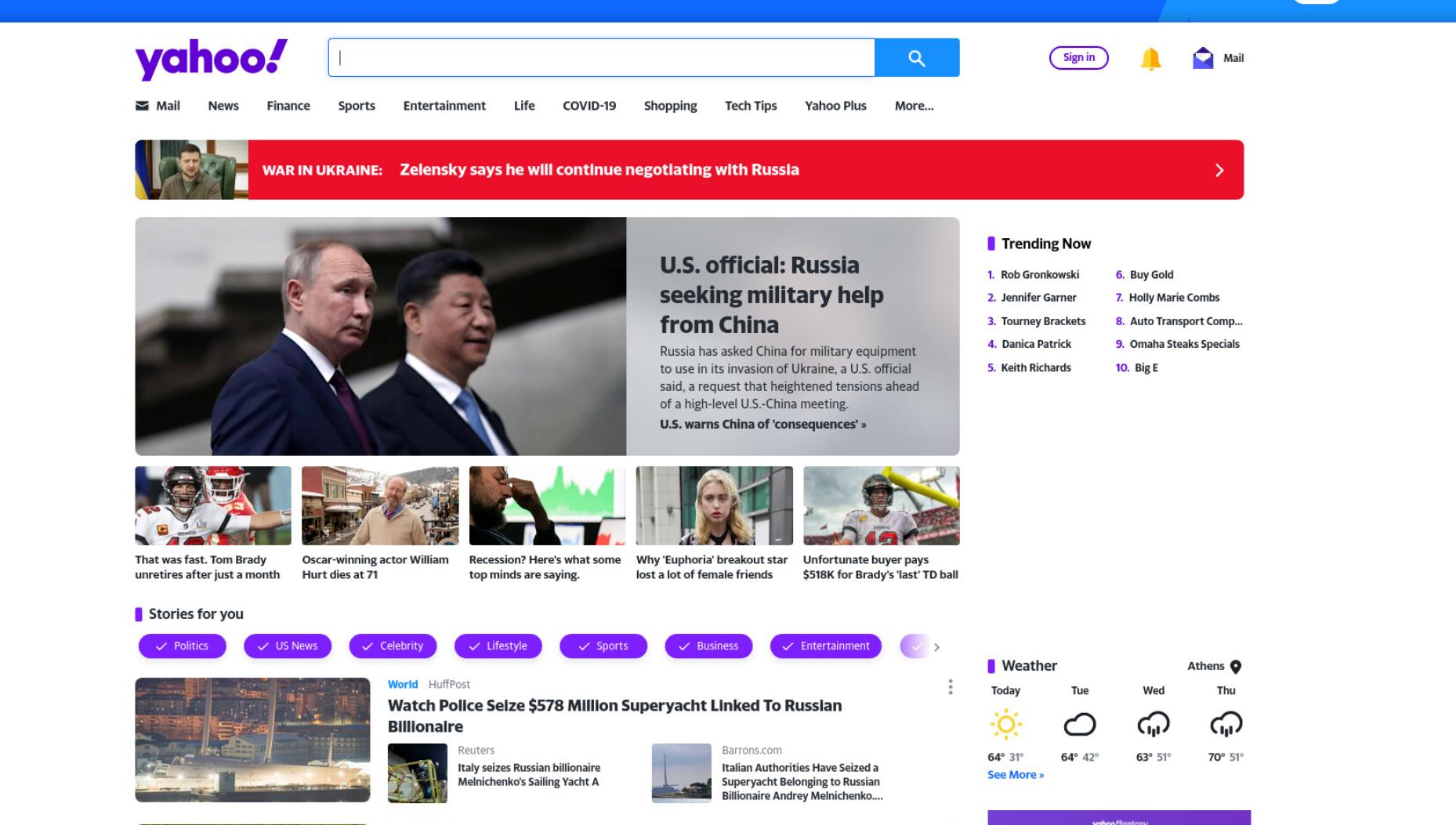Image resolution: width=1456 pixels, height=825 pixels.
Task: Click the sunny icon for Today's weather
Action: [x=1006, y=724]
